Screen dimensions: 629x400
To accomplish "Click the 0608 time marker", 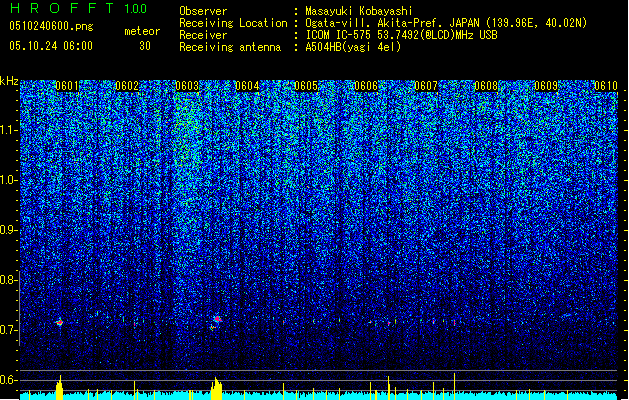I will (486, 86).
